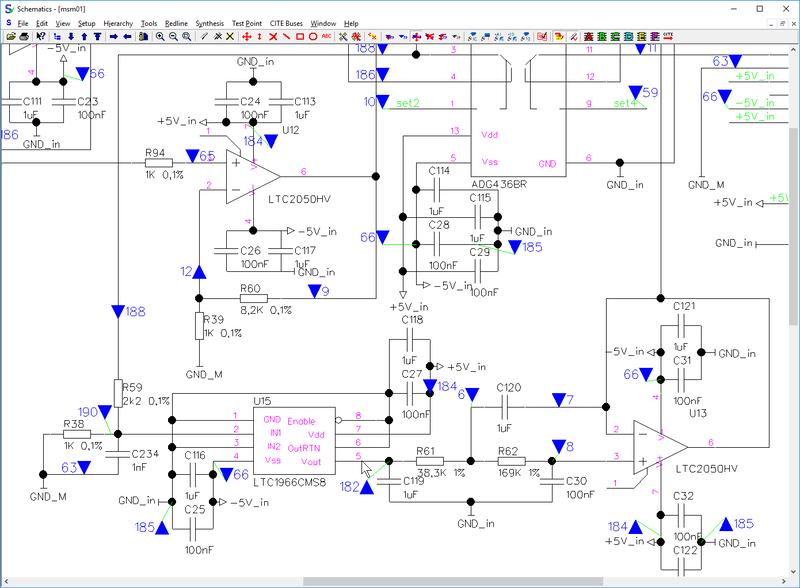The image size is (800, 588).
Task: Open the File menu
Action: click(x=23, y=23)
